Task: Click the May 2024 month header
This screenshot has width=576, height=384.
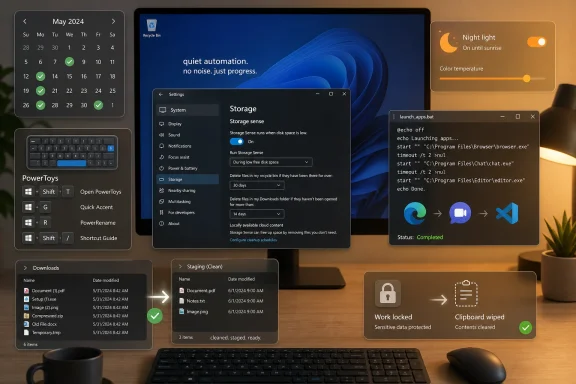Action: tap(68, 22)
